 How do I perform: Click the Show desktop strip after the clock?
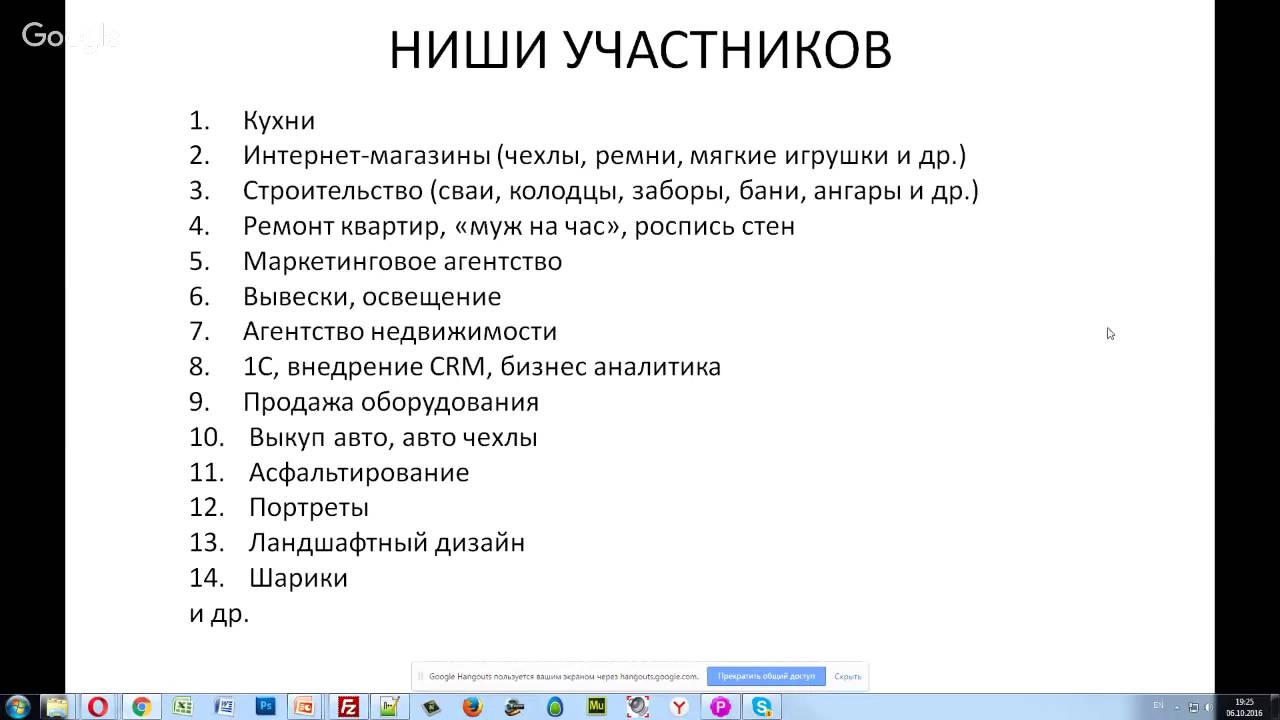tap(1274, 707)
